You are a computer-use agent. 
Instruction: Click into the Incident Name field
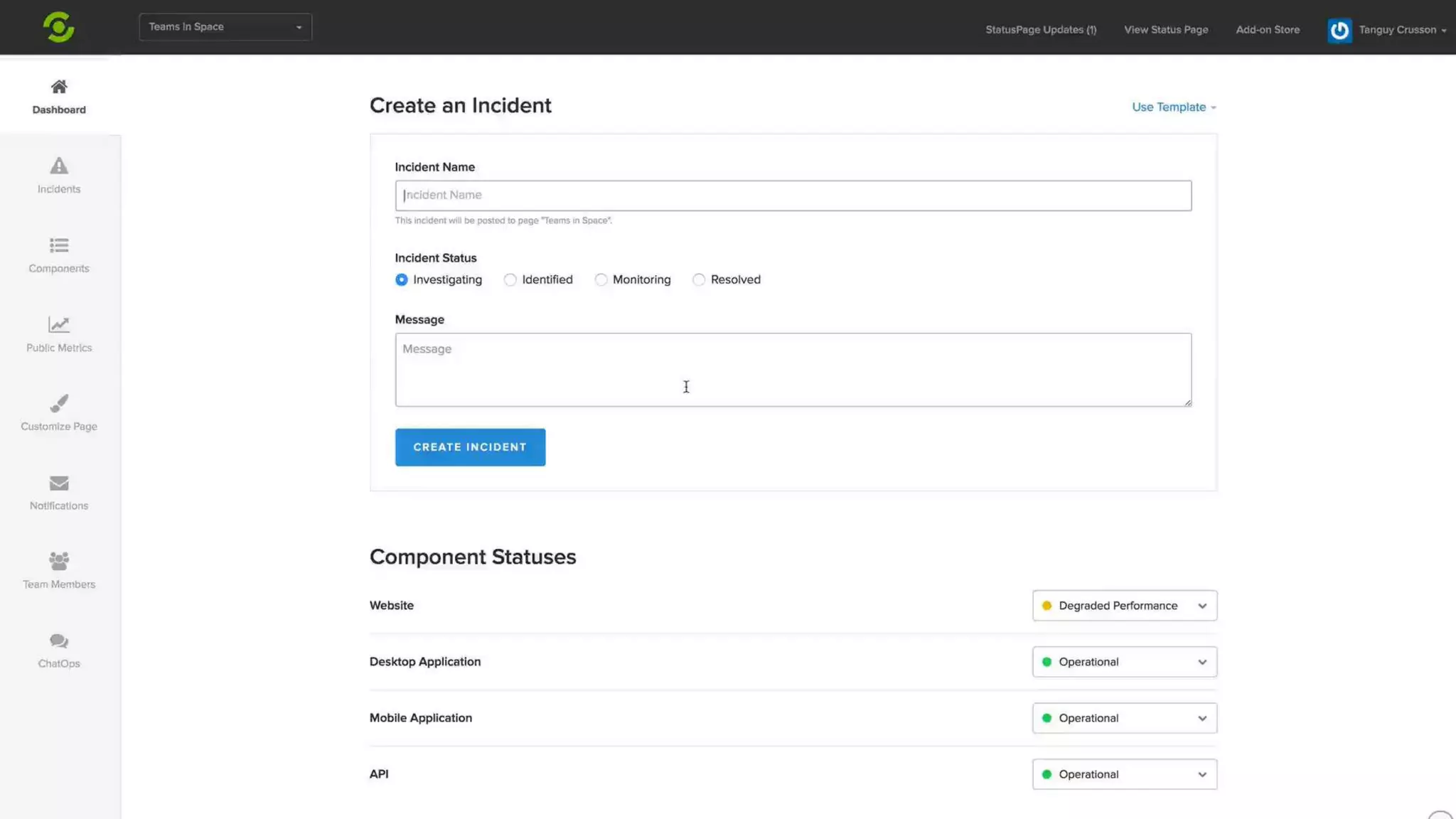793,196
